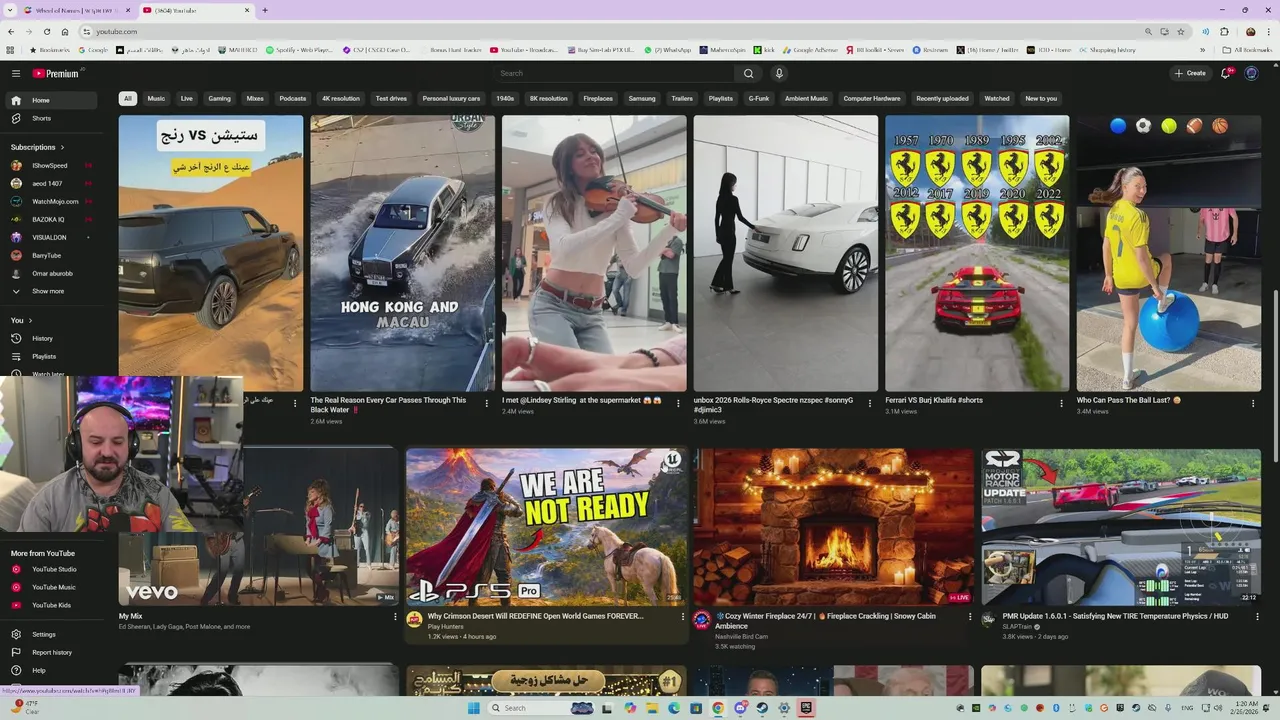
Task: Click the search magnifier button
Action: pyautogui.click(x=748, y=73)
